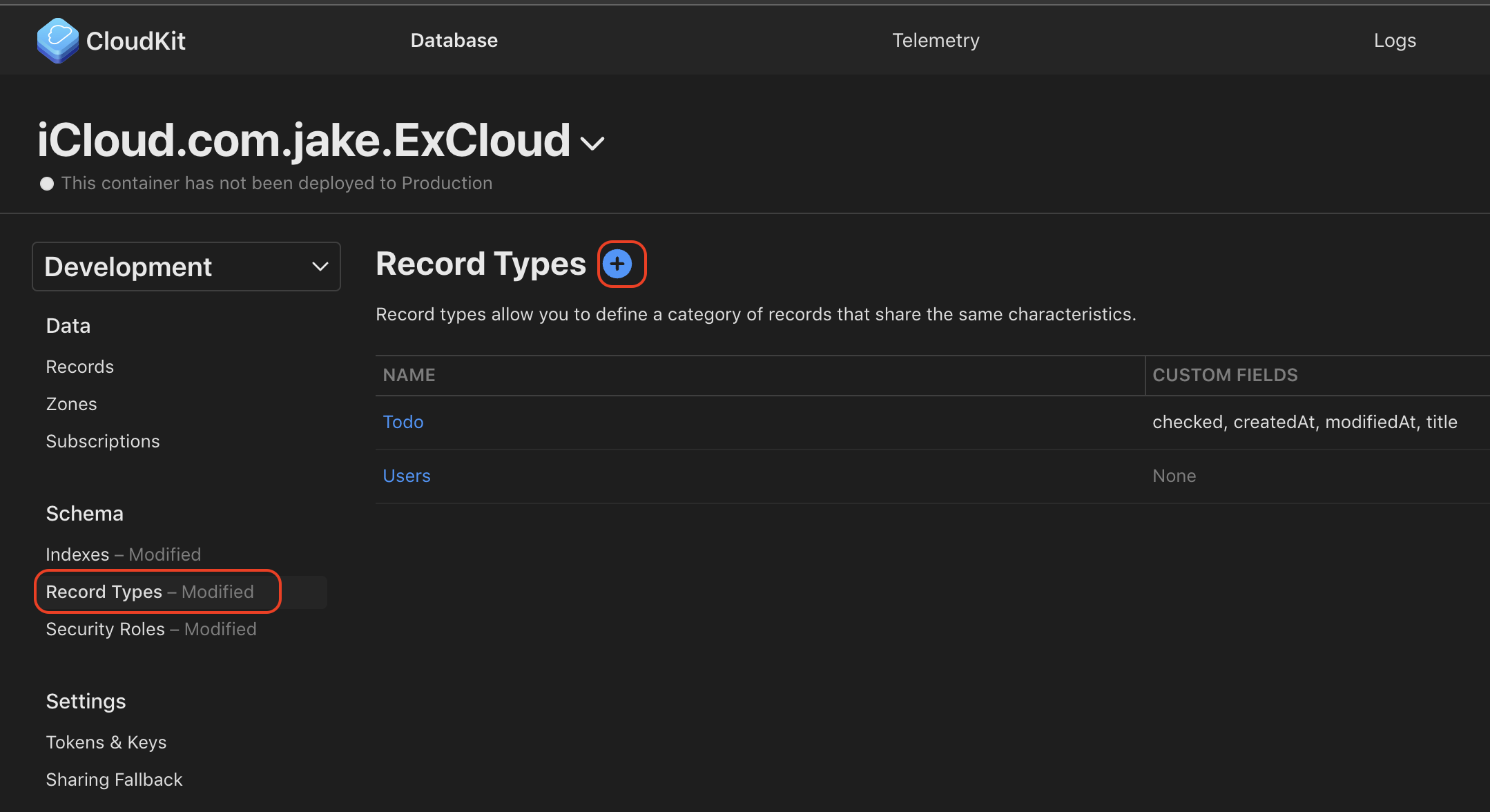This screenshot has width=1490, height=812.
Task: Click the blue plus icon to add record type
Action: [x=617, y=264]
